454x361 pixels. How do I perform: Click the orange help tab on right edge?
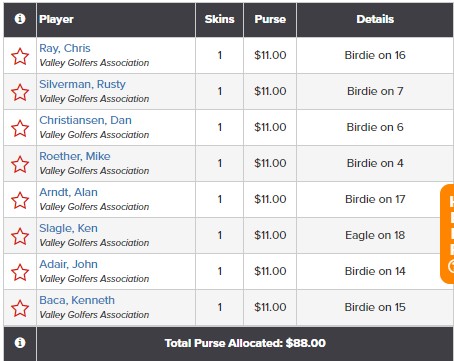click(447, 234)
